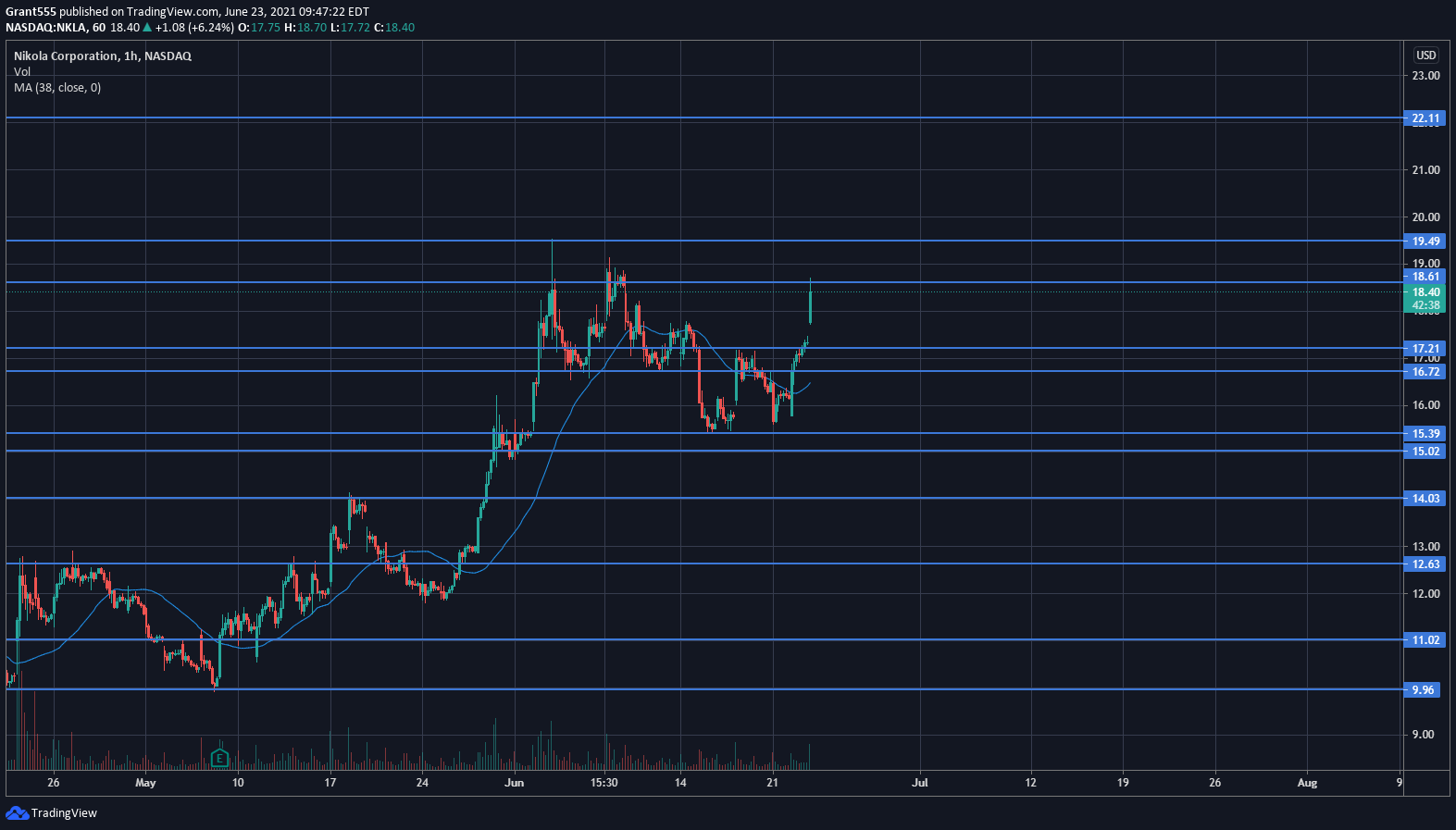The width and height of the screenshot is (1456, 830).
Task: Click the countdown timer 42:38 label
Action: pos(1425,305)
